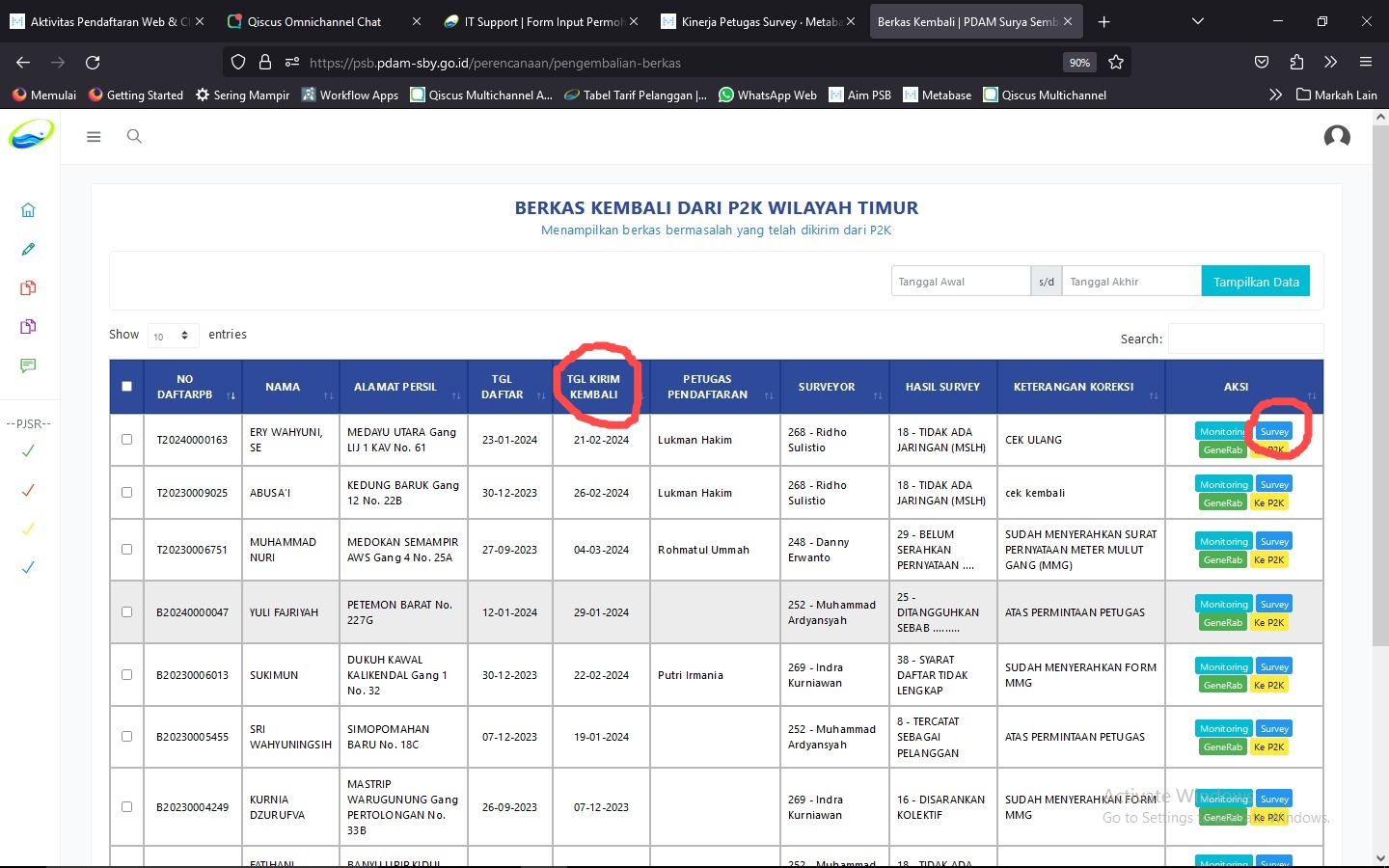Tick the checkbox for T20230009025
The width and height of the screenshot is (1389, 868).
coord(126,493)
